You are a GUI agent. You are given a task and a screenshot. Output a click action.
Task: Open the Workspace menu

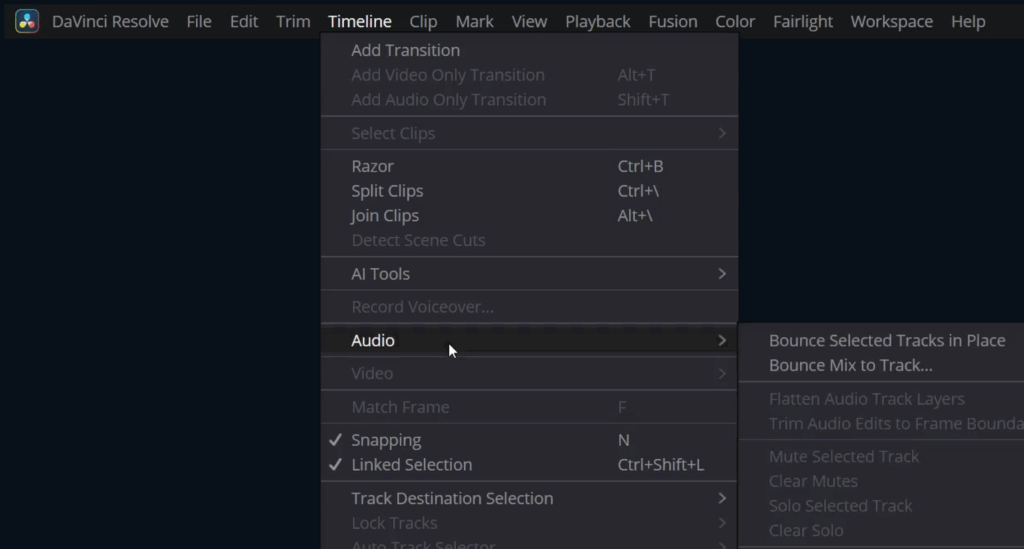pos(891,22)
